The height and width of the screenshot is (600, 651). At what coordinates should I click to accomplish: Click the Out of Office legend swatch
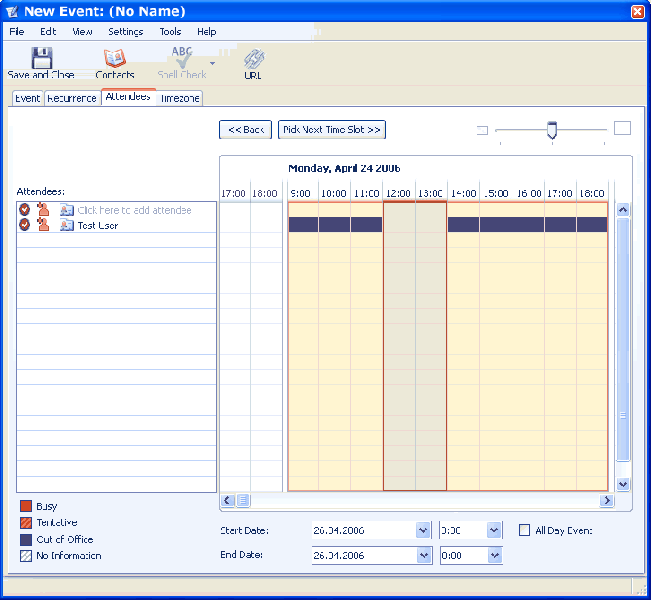(26, 539)
